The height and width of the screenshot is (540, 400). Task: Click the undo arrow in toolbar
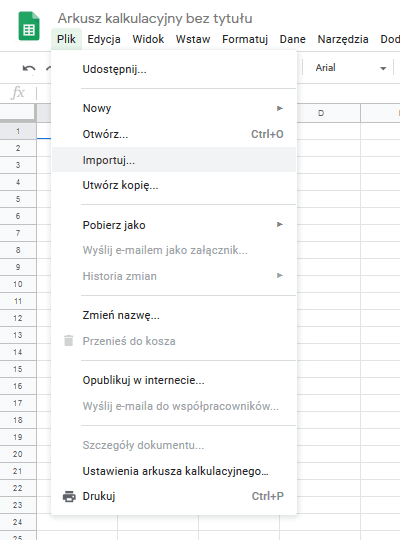coord(29,69)
